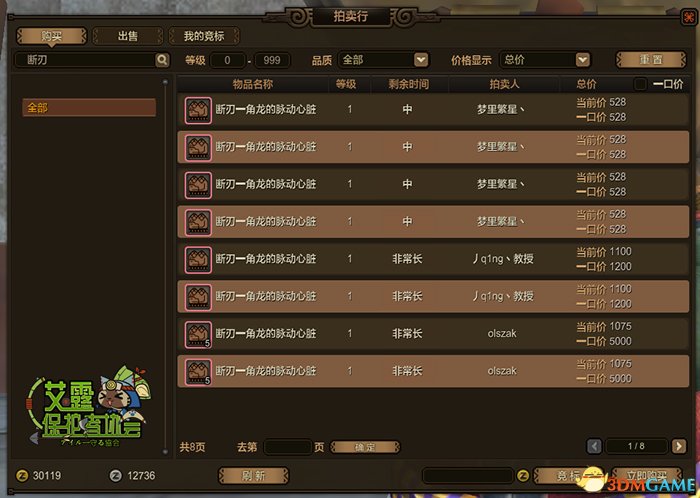The image size is (700, 498).
Task: Click the silver coin icon beside 12736
Action: 116,476
